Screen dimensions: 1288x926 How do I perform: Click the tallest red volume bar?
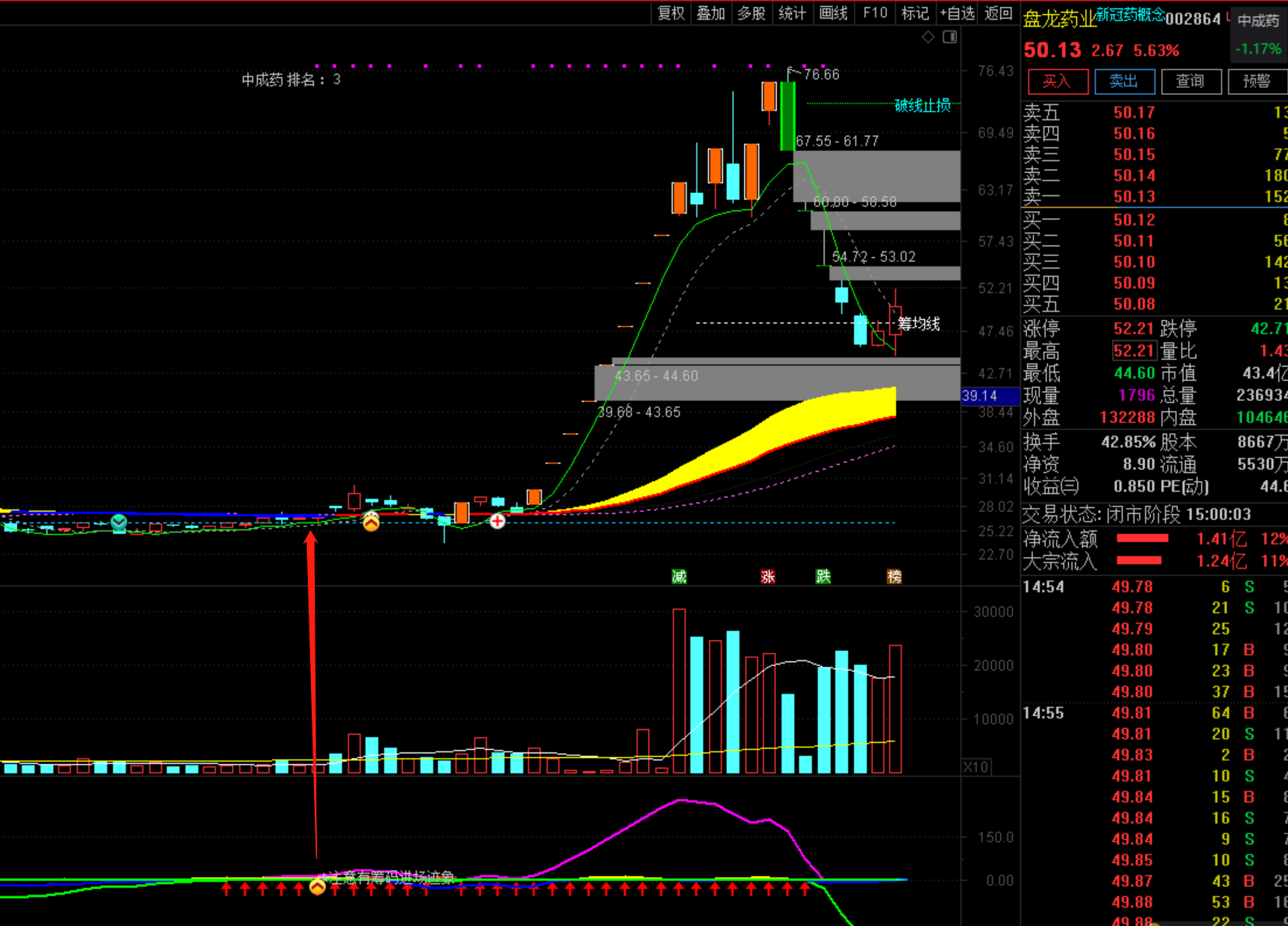click(679, 691)
